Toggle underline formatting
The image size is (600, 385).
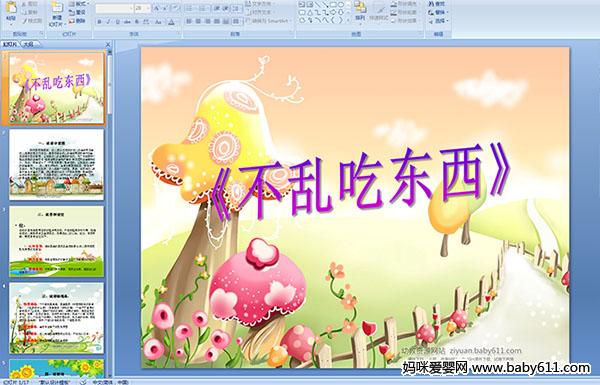pyautogui.click(x=117, y=22)
